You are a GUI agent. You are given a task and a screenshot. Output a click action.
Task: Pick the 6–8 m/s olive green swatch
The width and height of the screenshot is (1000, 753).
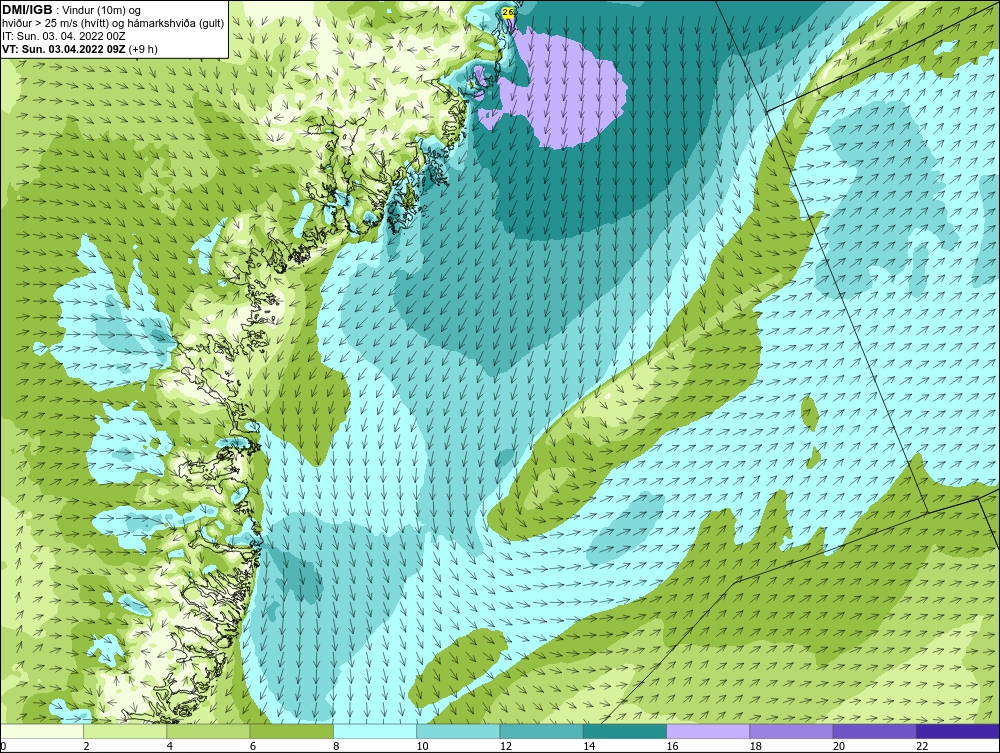click(x=291, y=731)
